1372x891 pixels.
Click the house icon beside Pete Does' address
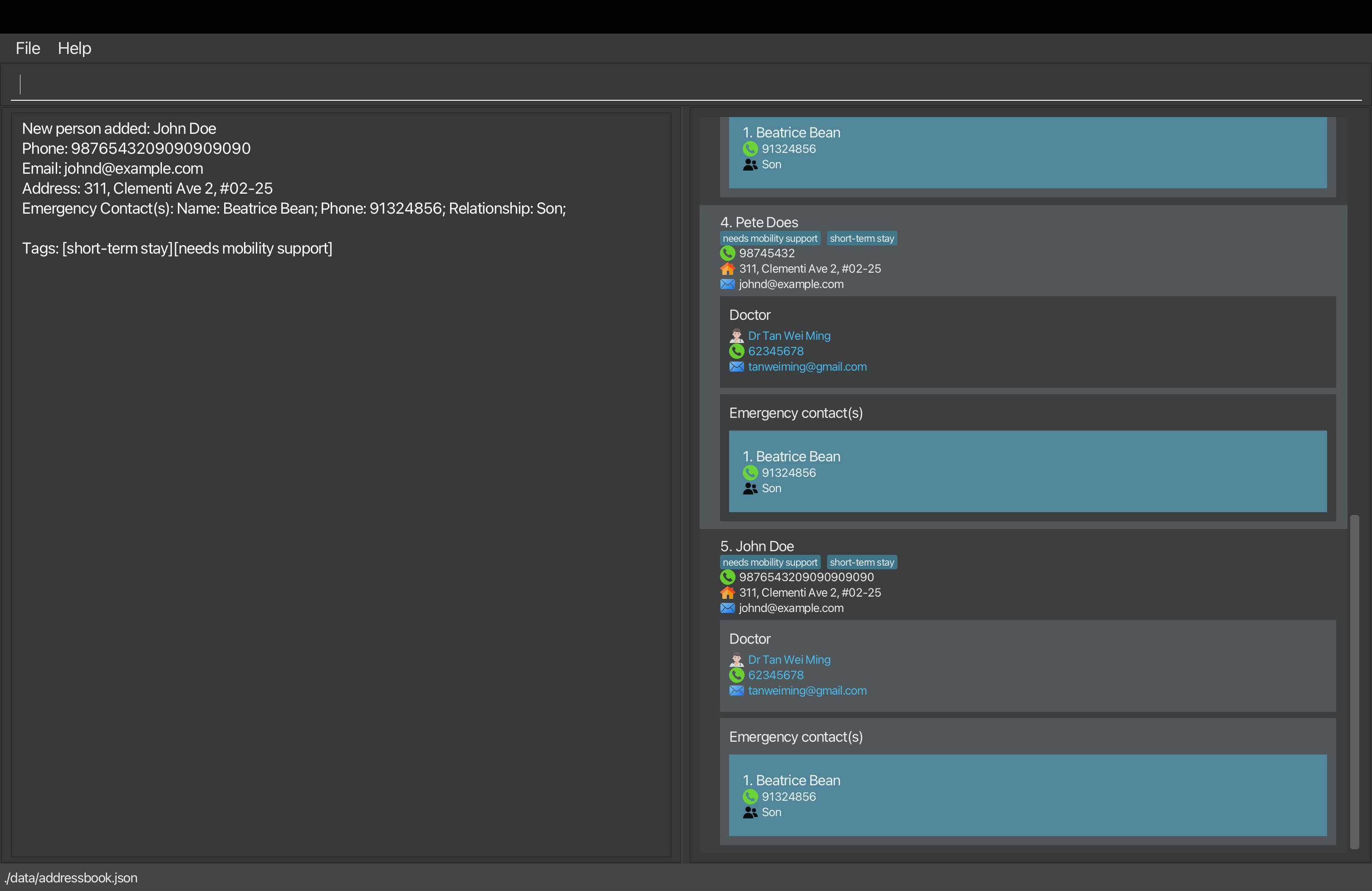pyautogui.click(x=727, y=269)
